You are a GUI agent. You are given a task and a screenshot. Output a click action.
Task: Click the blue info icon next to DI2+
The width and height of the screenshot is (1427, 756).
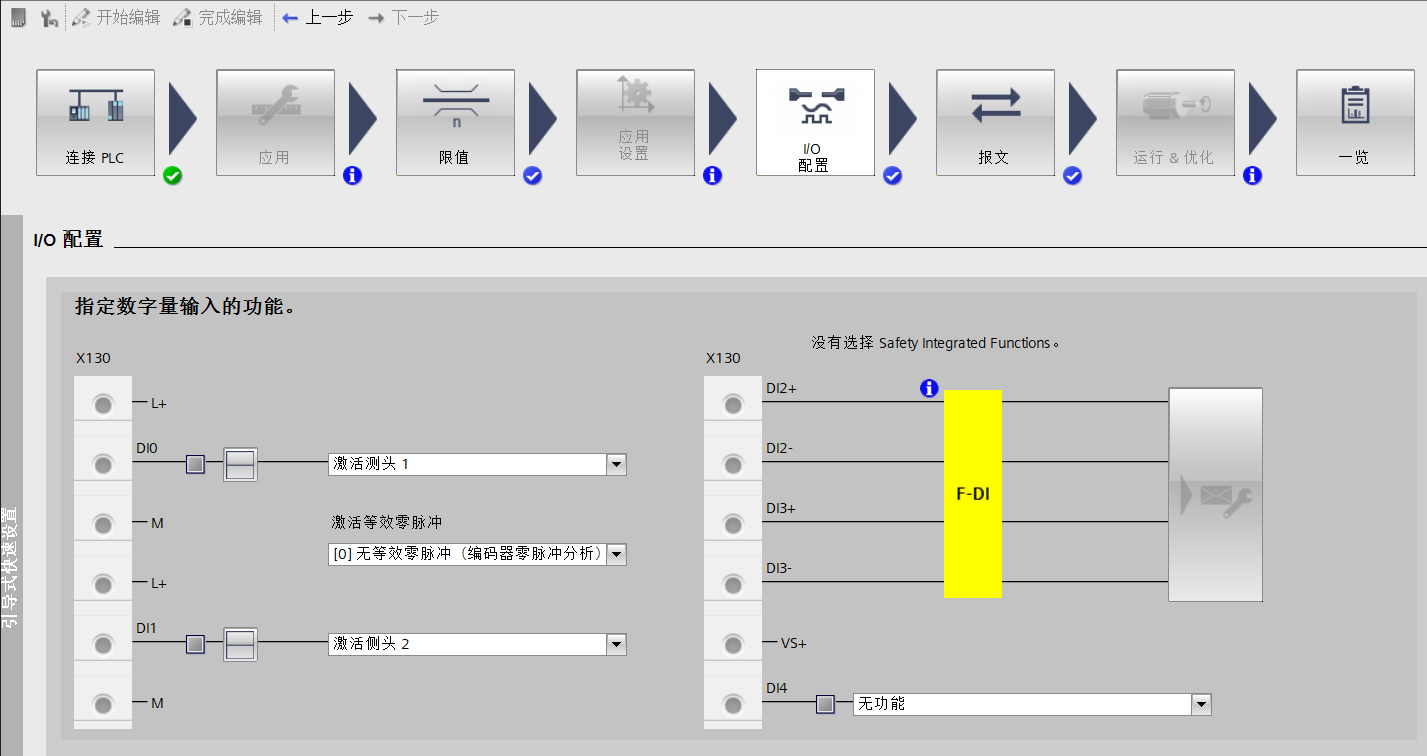click(x=929, y=389)
